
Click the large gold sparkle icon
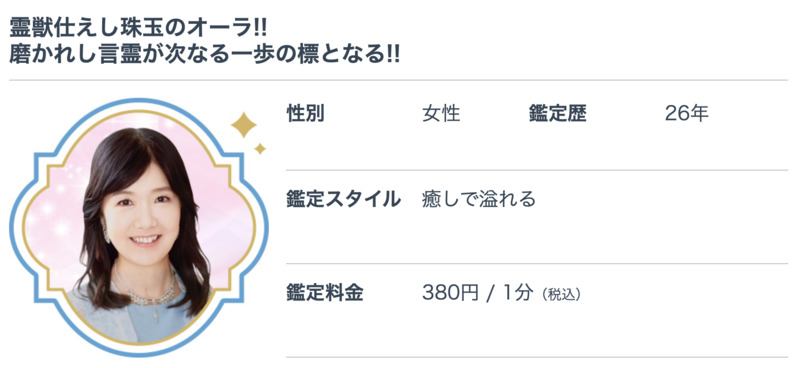243,125
